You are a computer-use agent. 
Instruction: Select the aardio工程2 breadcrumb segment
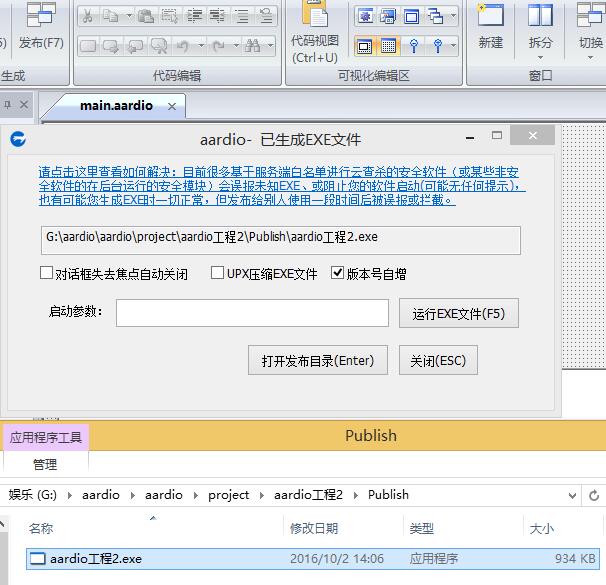click(x=308, y=495)
